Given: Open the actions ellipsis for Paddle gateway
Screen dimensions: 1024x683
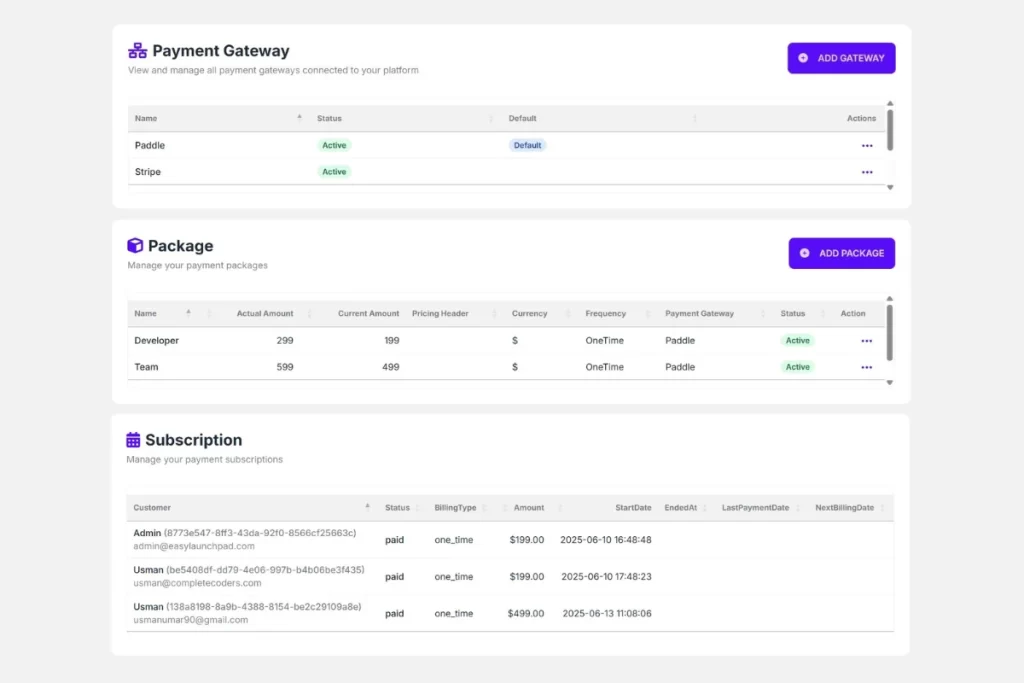Looking at the screenshot, I should pyautogui.click(x=866, y=145).
